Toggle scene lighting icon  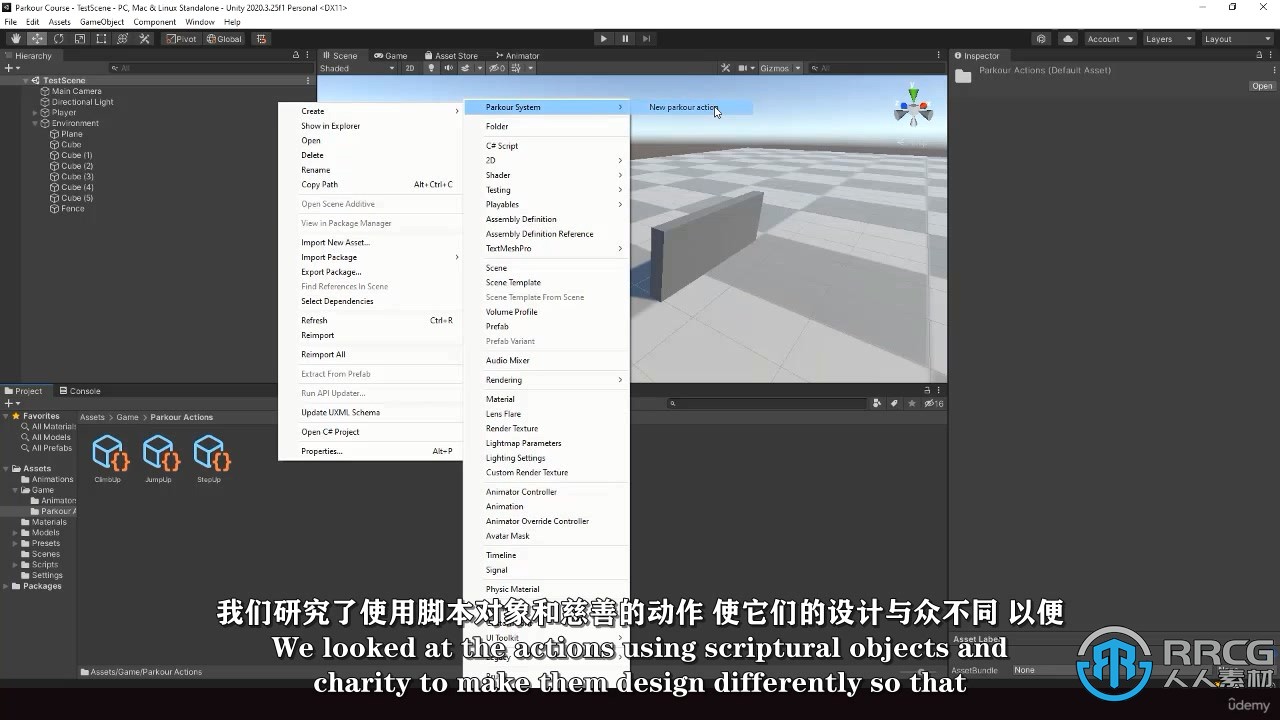(x=432, y=68)
